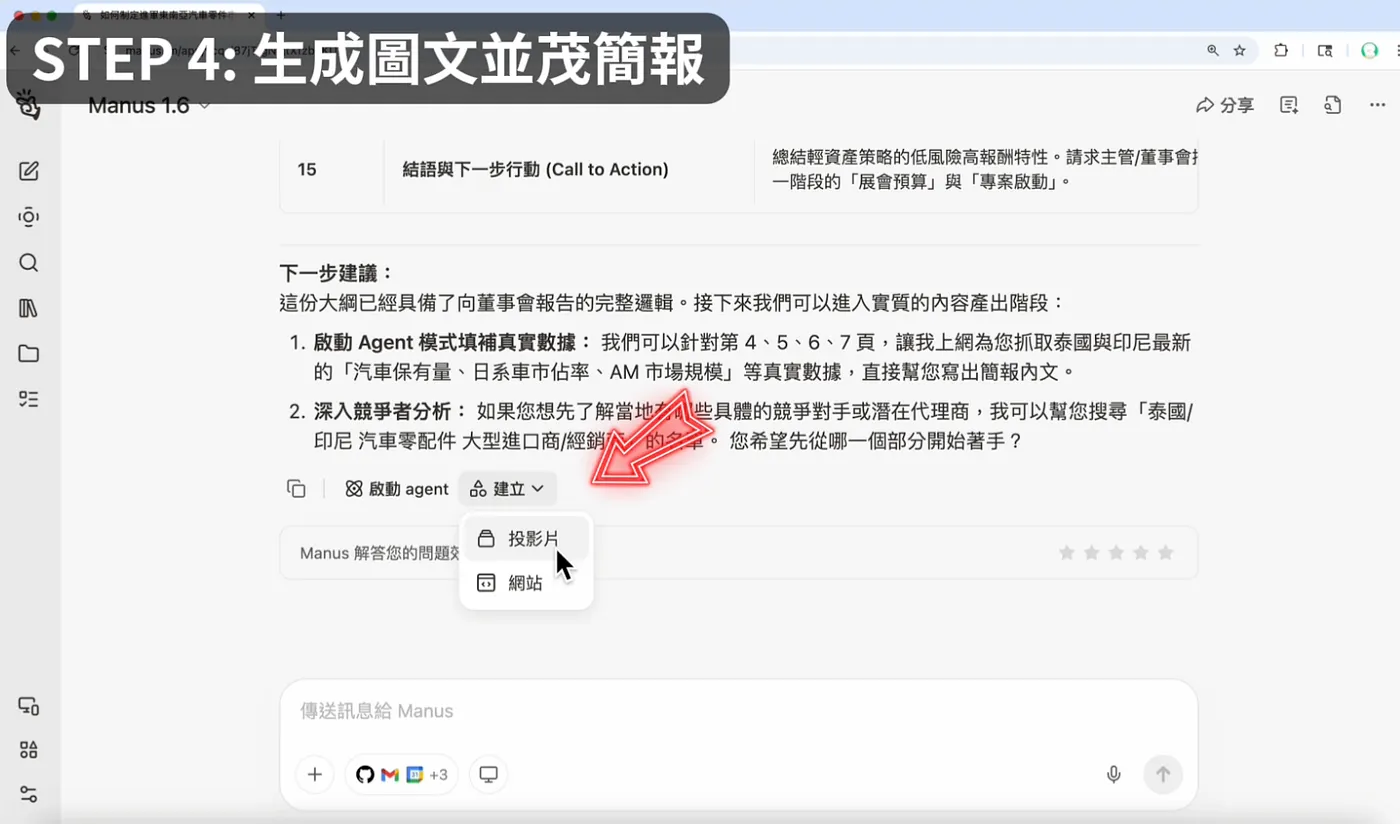Click the browser tab search icon
Image resolution: width=1400 pixels, height=824 pixels.
click(1325, 50)
